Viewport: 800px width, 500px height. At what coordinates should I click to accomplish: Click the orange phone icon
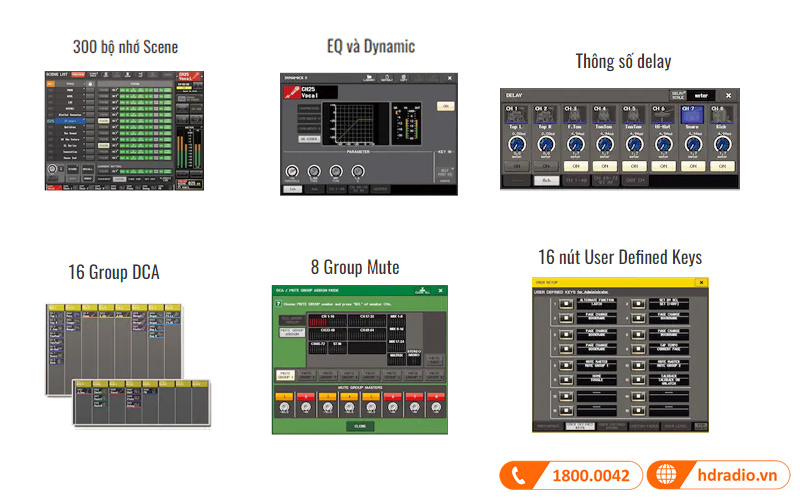(x=518, y=475)
